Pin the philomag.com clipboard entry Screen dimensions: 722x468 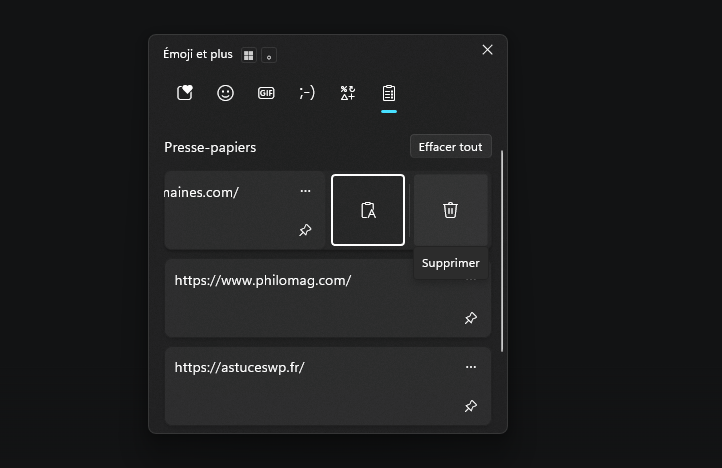(471, 318)
